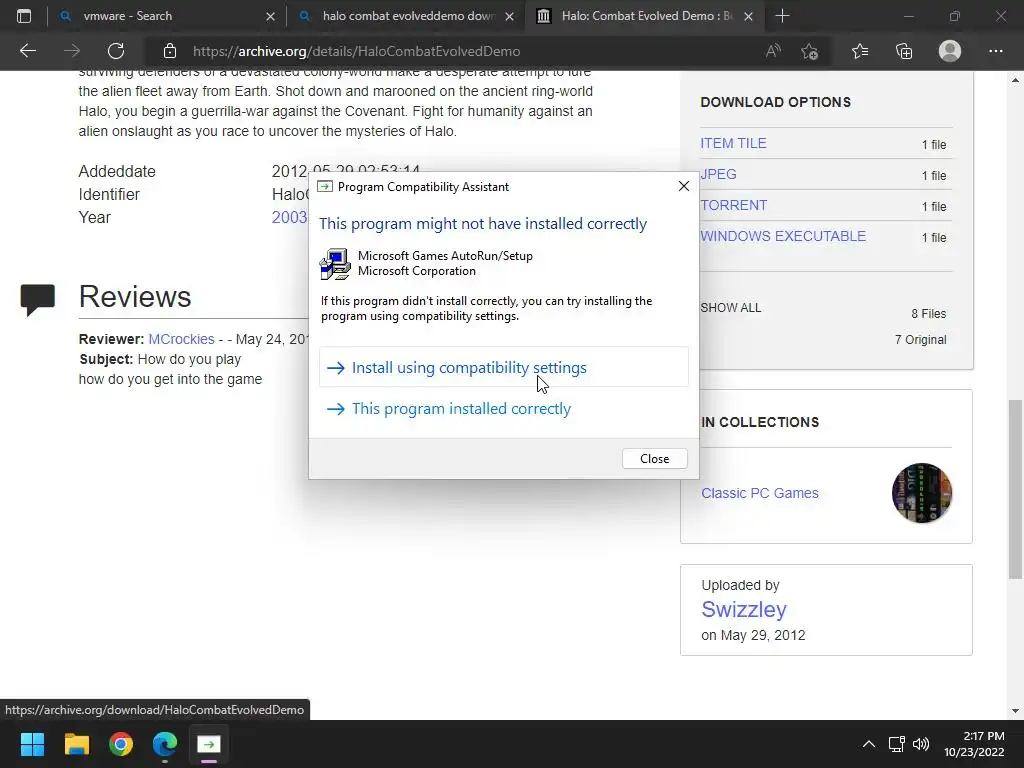1024x768 pixels.
Task: Close the vmware - Search tab
Action: click(270, 16)
